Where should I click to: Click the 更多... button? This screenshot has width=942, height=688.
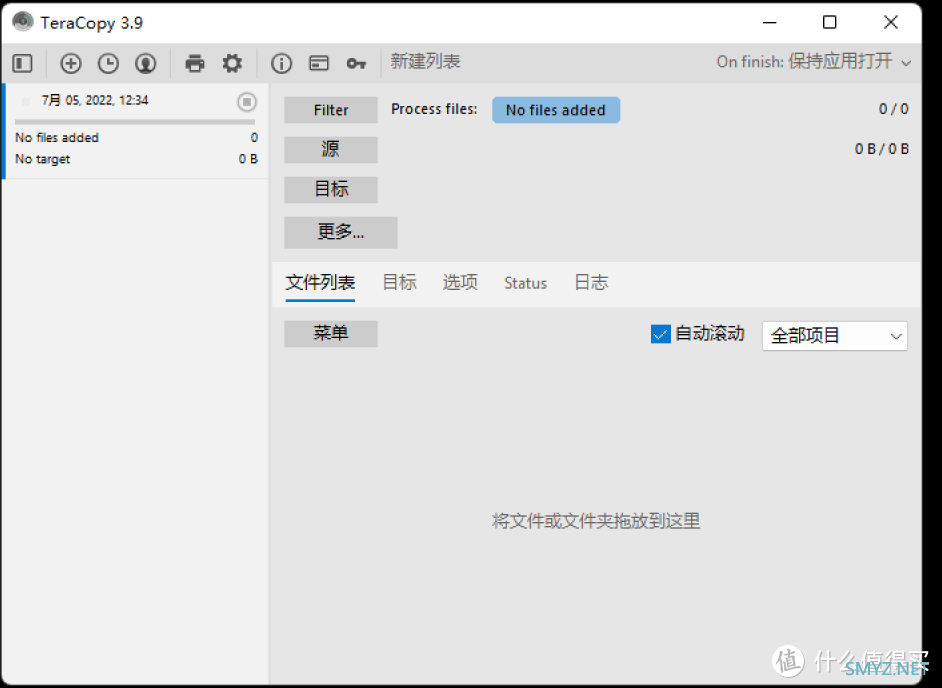point(341,232)
